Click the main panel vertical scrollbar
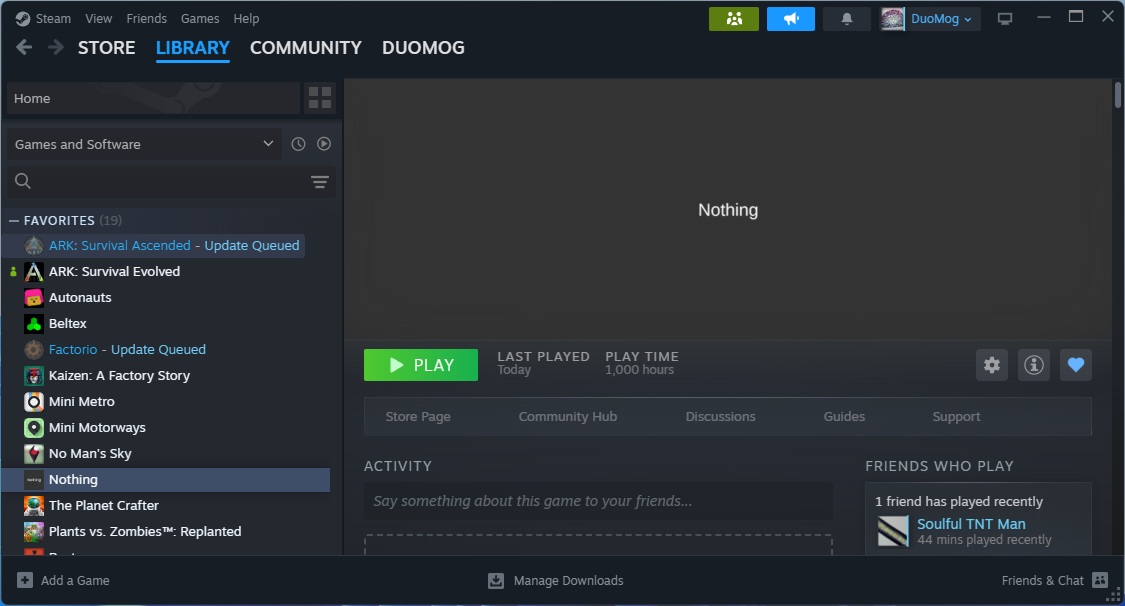 (x=1118, y=96)
